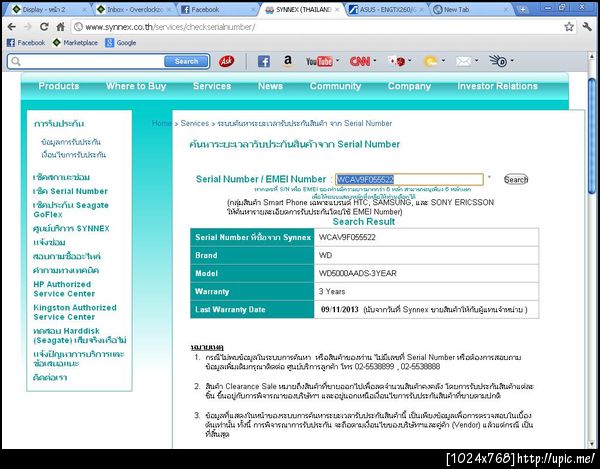Click magnifier icon in toolbar search box
Image resolution: width=600 pixels, height=469 pixels.
(16, 61)
